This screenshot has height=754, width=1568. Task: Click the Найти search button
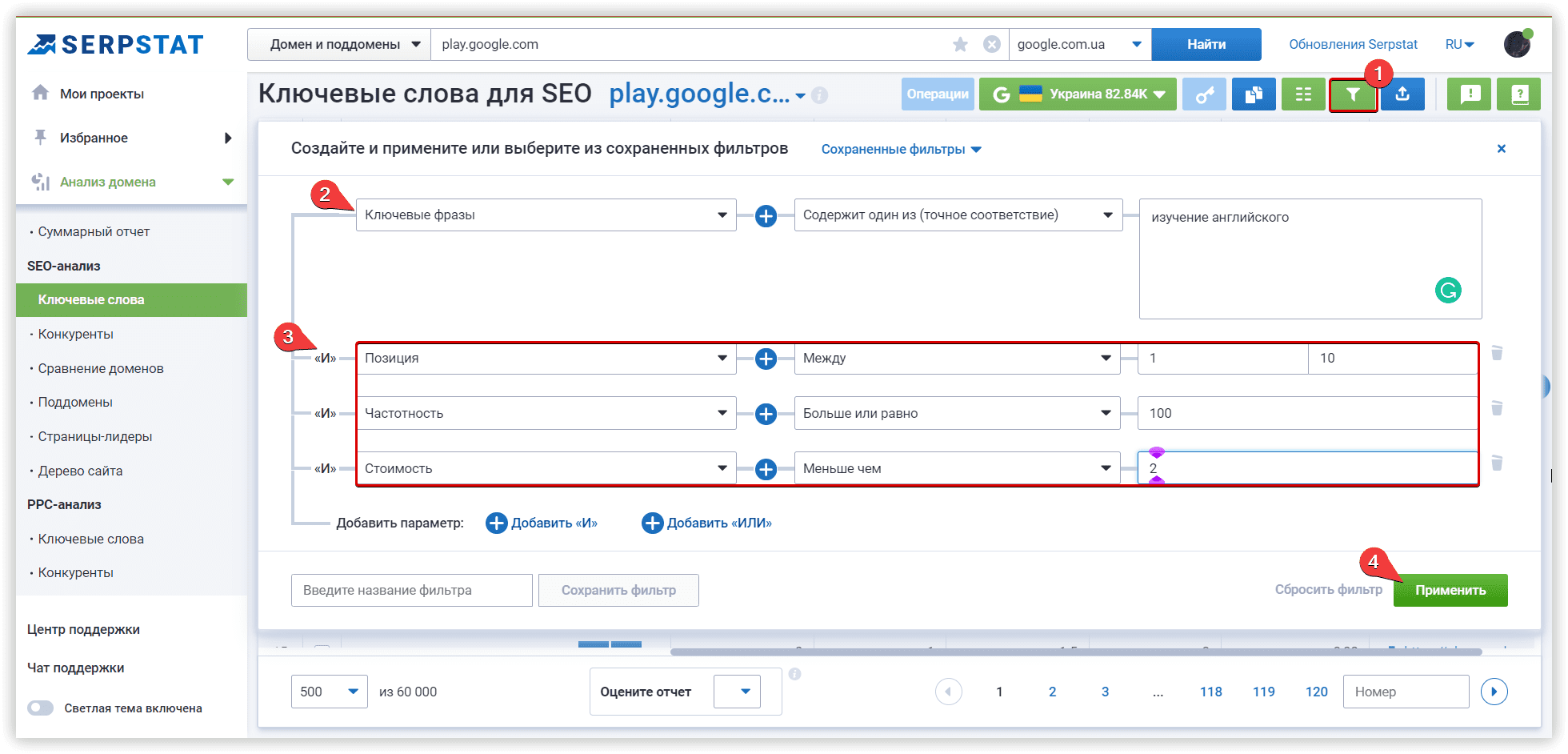[x=1206, y=45]
